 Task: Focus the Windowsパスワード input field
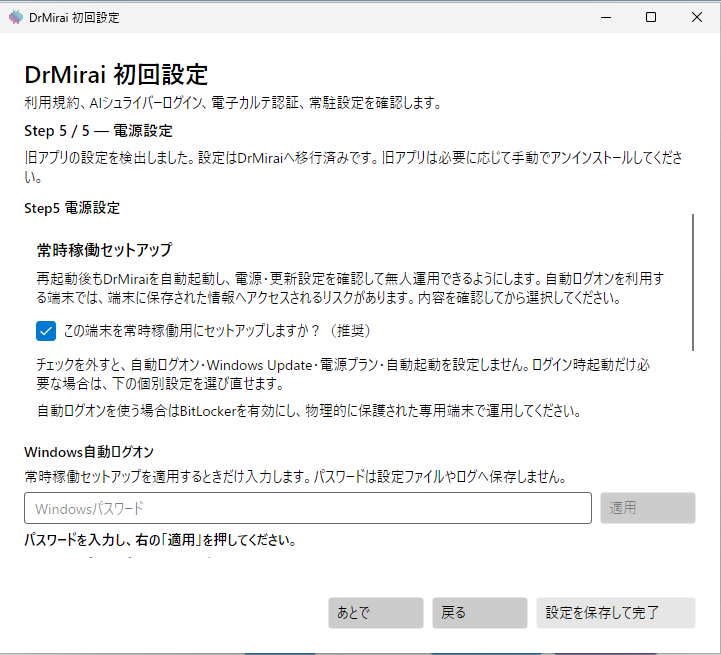pos(308,508)
